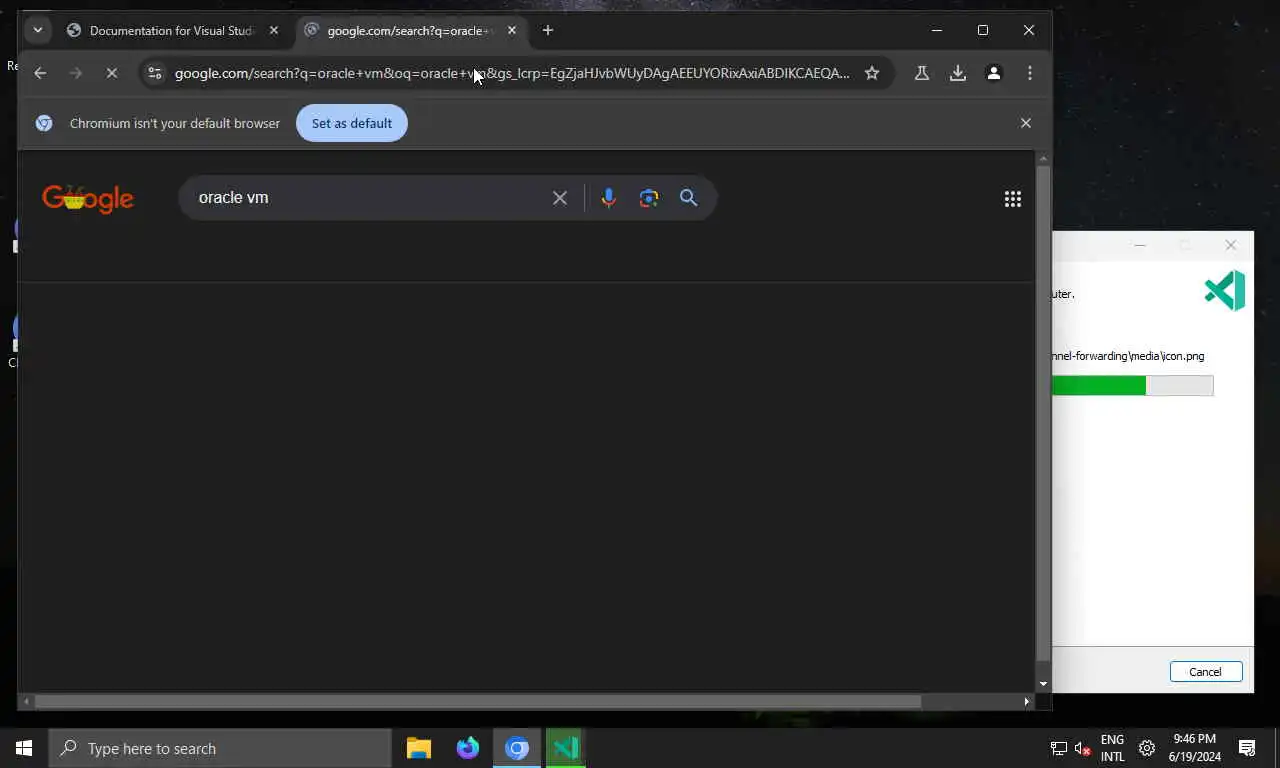Open the profile avatar menu
This screenshot has height=768, width=1280.
(994, 73)
